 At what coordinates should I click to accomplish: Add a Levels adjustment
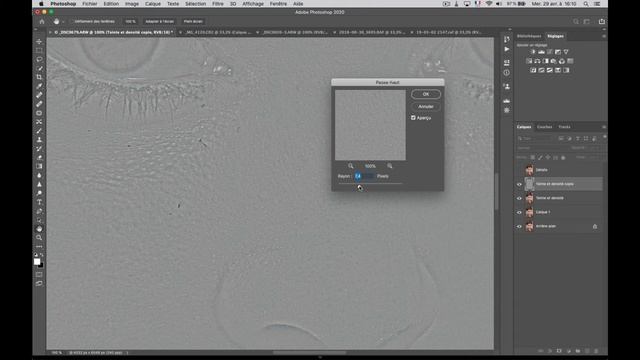(x=541, y=52)
